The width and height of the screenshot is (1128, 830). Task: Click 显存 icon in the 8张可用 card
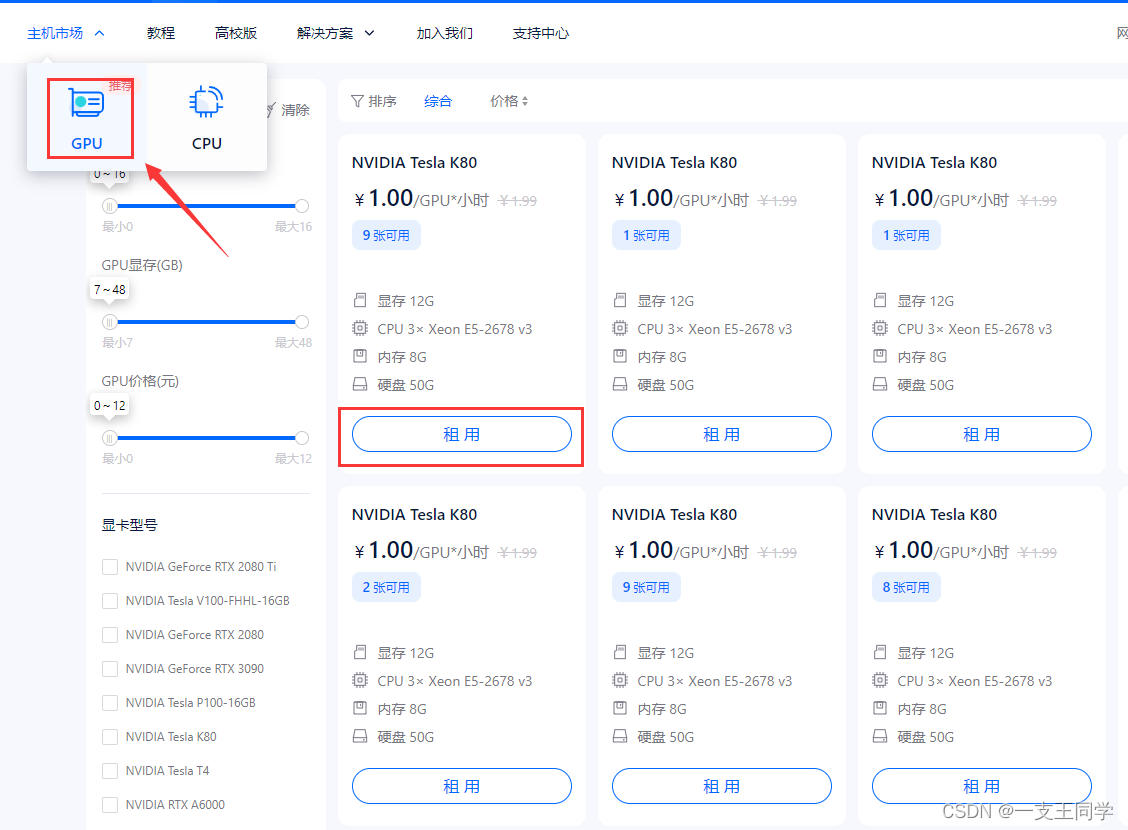(880, 652)
